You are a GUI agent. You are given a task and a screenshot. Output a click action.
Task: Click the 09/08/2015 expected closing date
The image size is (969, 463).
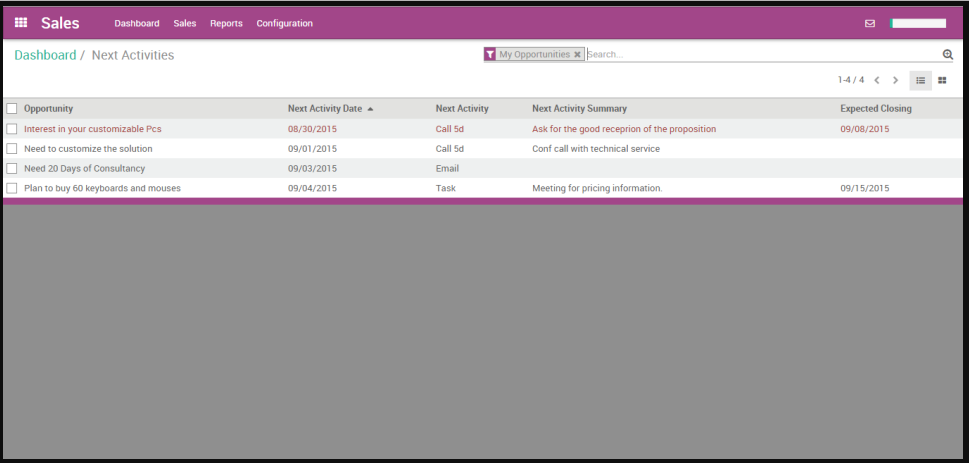(x=865, y=129)
